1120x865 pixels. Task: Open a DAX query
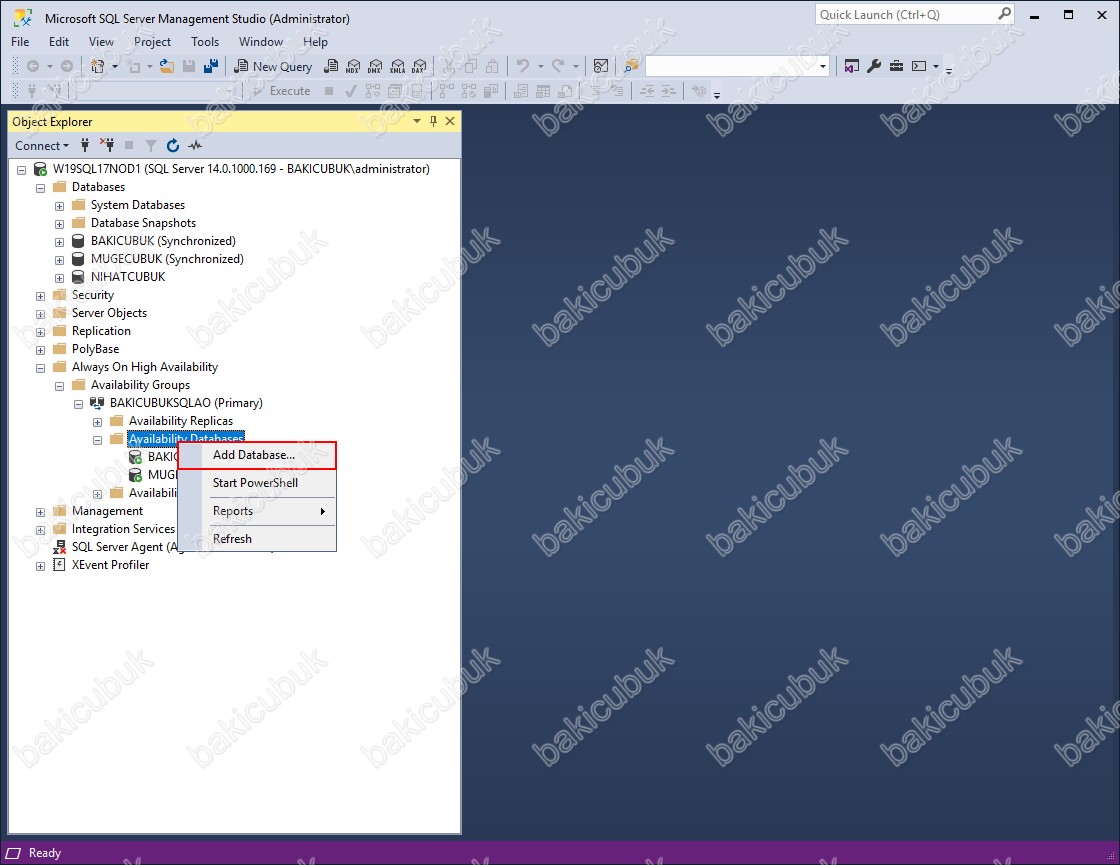pos(419,66)
